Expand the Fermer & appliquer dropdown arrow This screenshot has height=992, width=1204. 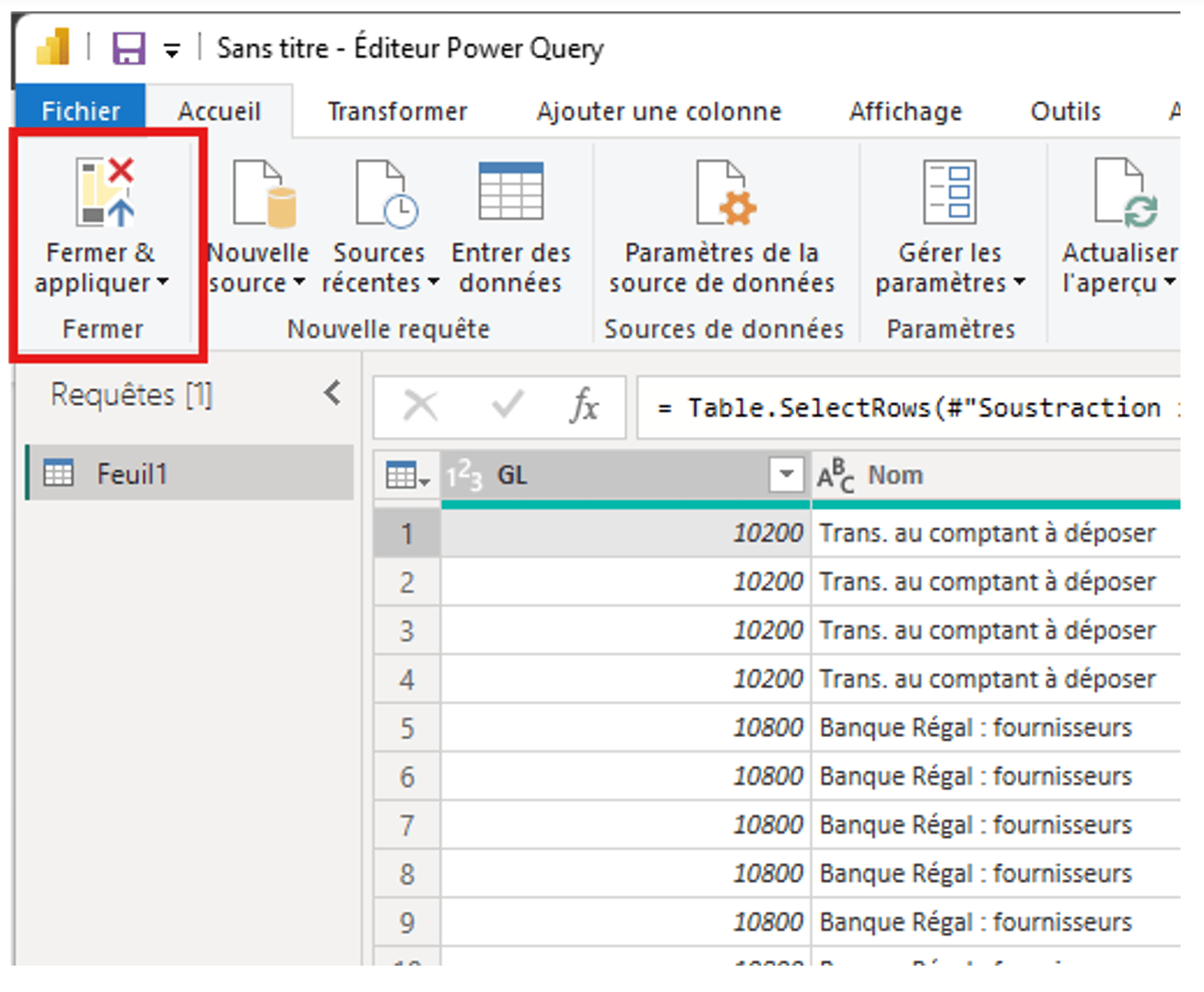tap(163, 282)
